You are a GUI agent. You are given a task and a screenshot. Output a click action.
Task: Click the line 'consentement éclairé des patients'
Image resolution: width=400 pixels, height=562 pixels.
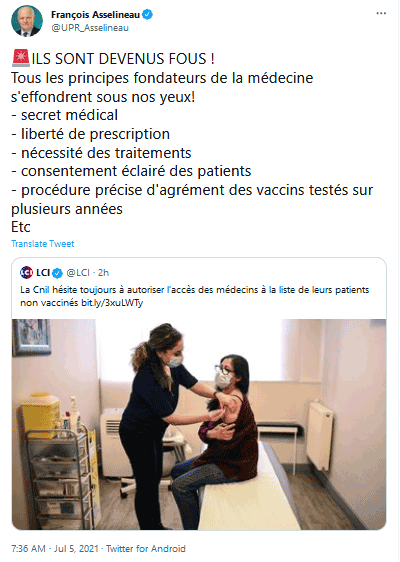pyautogui.click(x=131, y=171)
